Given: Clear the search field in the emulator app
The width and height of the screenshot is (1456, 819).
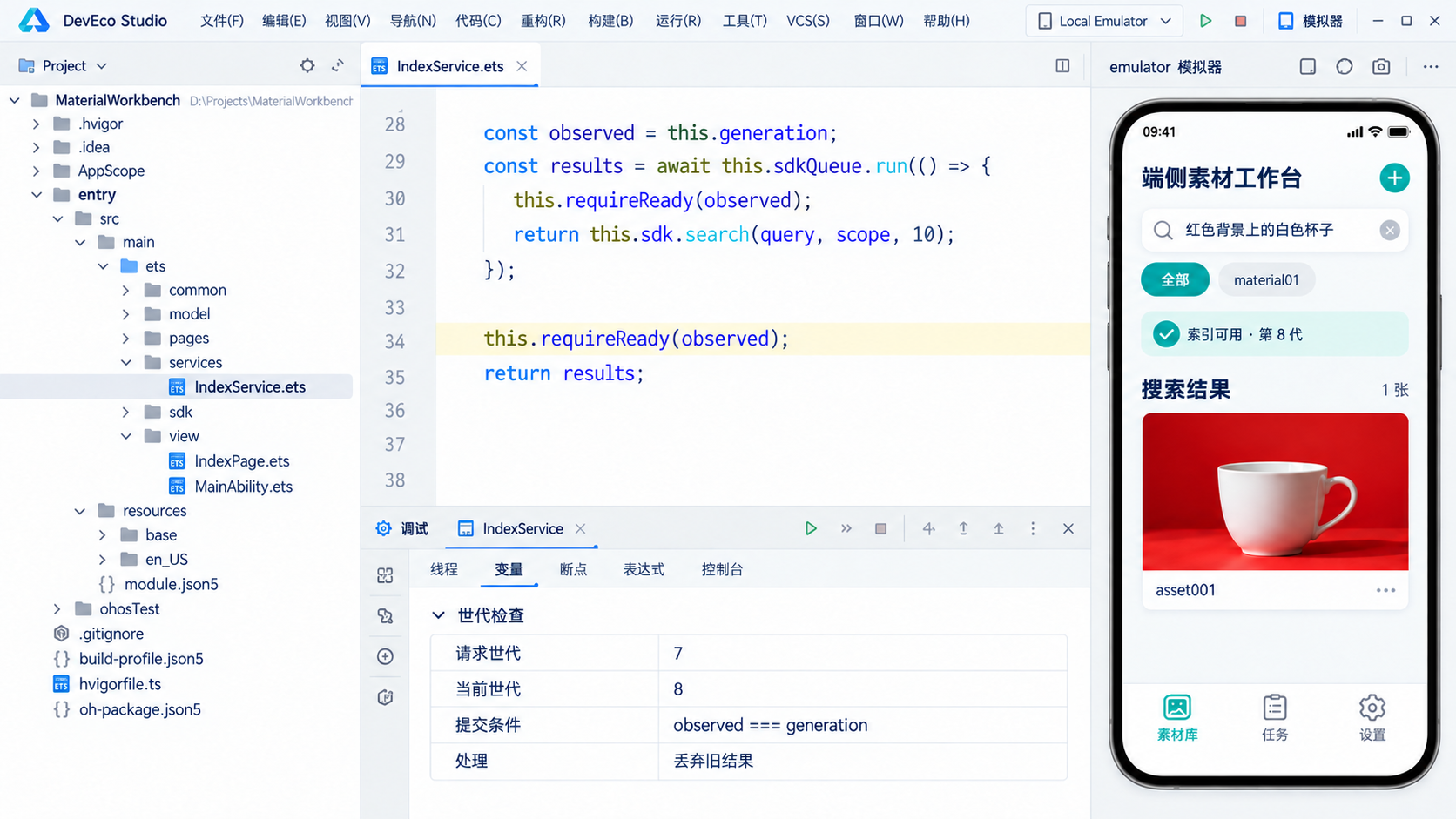Looking at the screenshot, I should 1390,230.
